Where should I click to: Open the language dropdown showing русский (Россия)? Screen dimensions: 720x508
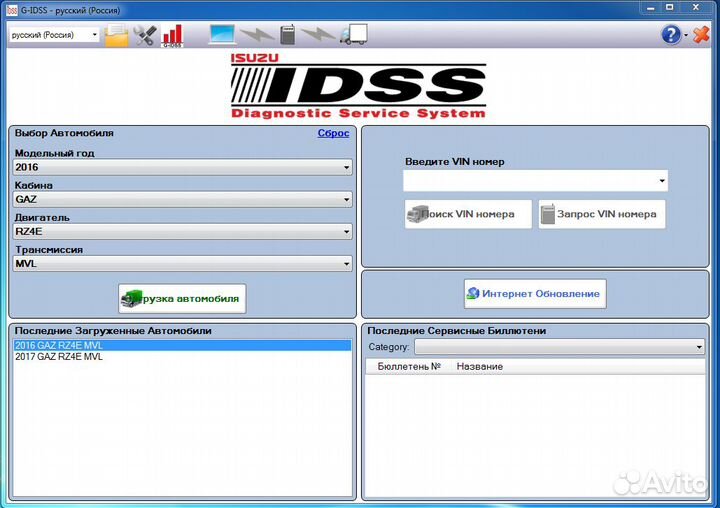[x=54, y=35]
